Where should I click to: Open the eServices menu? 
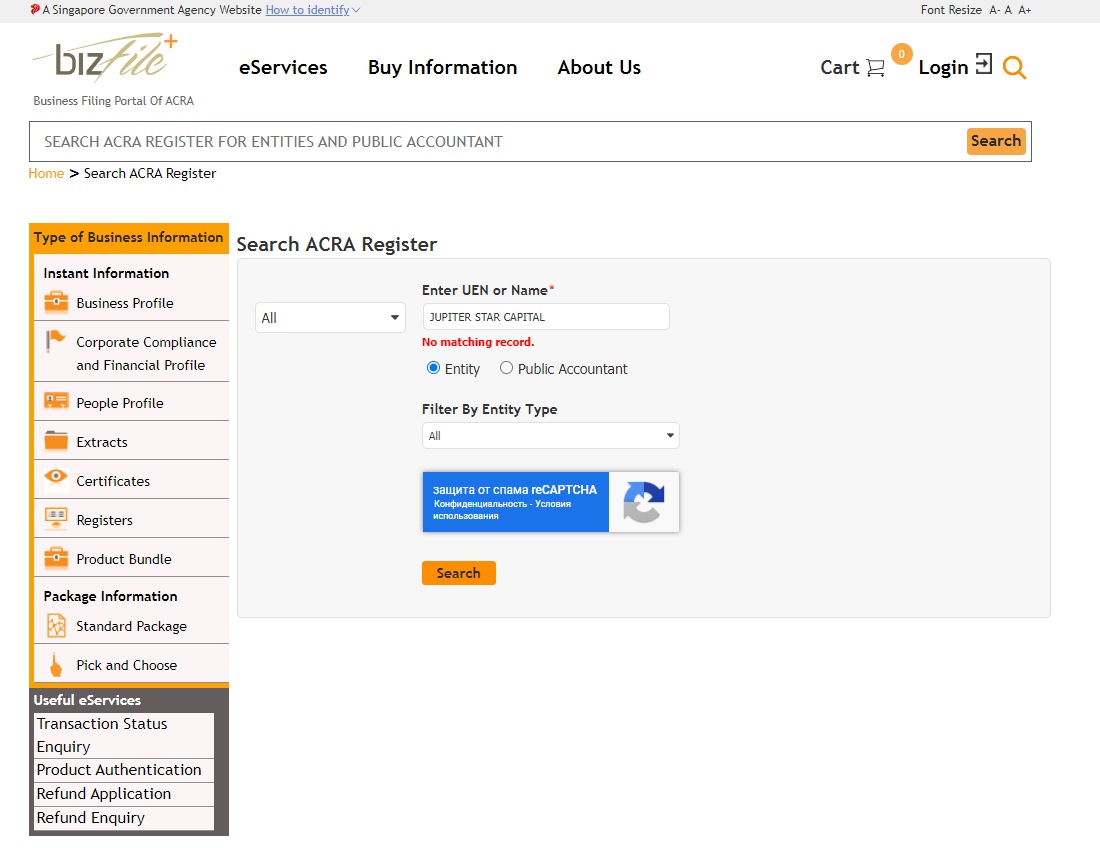point(283,68)
